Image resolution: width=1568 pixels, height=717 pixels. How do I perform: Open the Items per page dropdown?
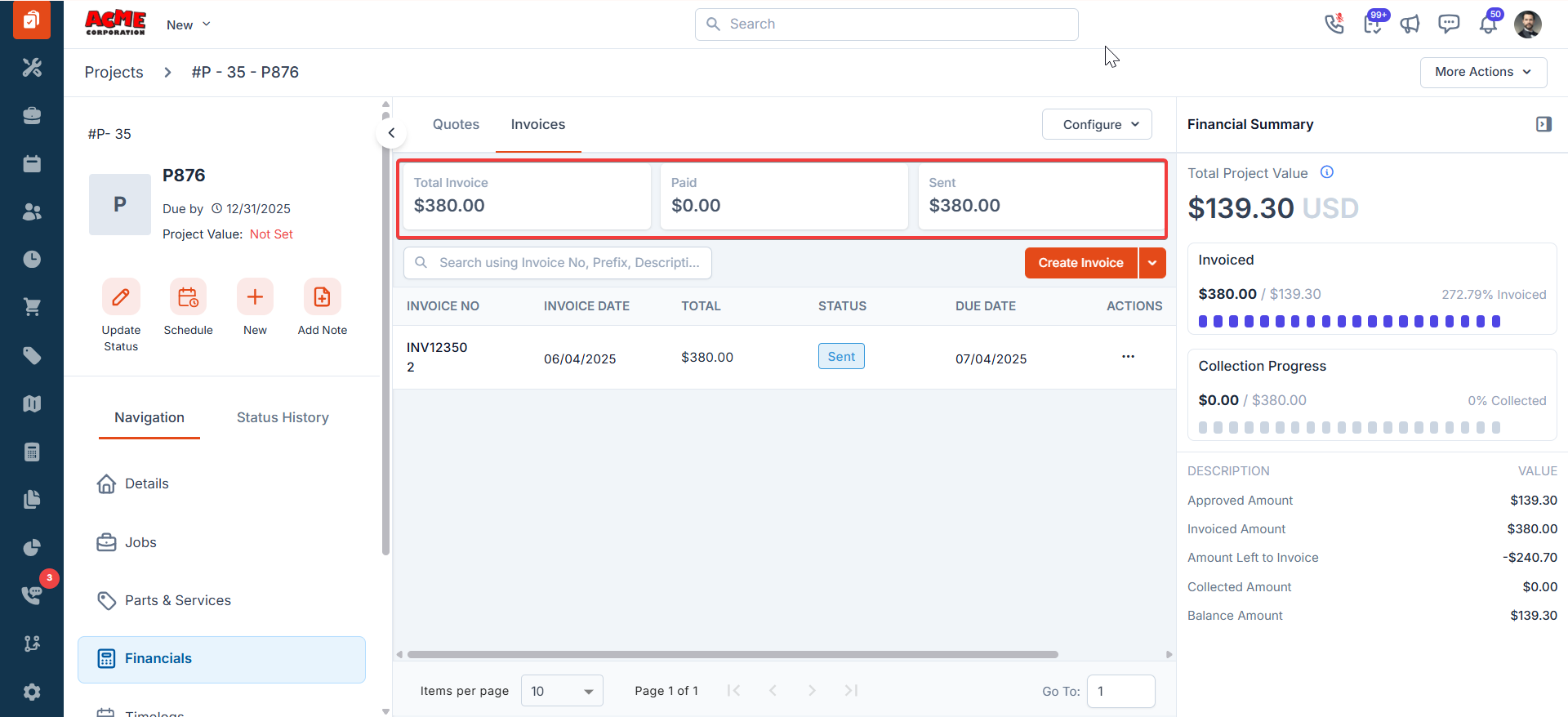pyautogui.click(x=562, y=691)
